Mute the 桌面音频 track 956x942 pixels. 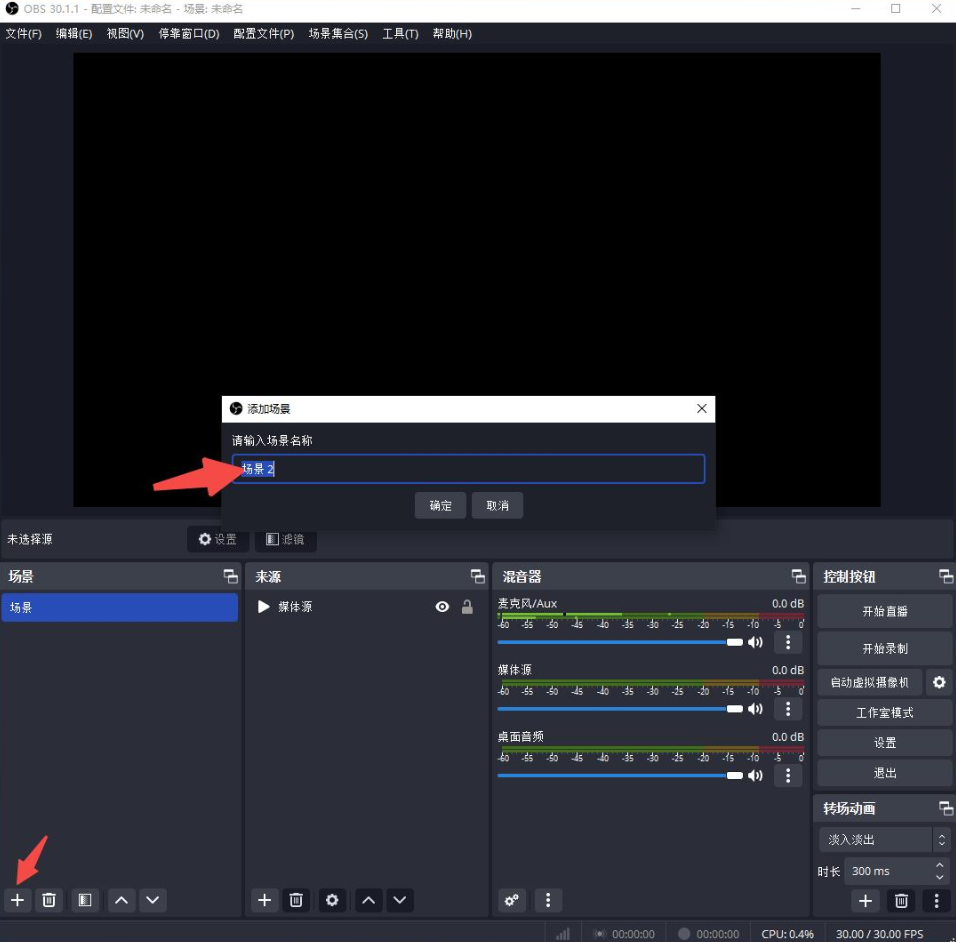coord(755,776)
